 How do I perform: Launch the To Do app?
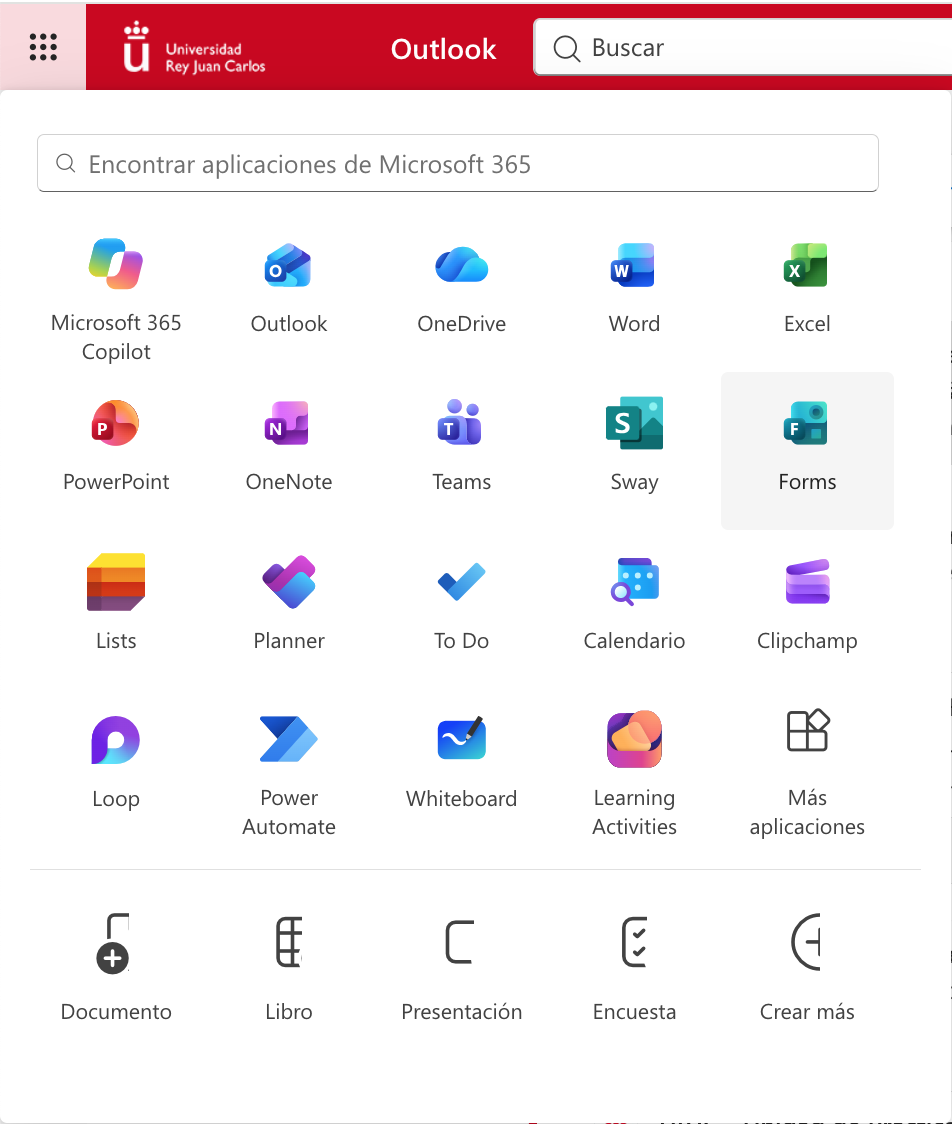click(462, 609)
